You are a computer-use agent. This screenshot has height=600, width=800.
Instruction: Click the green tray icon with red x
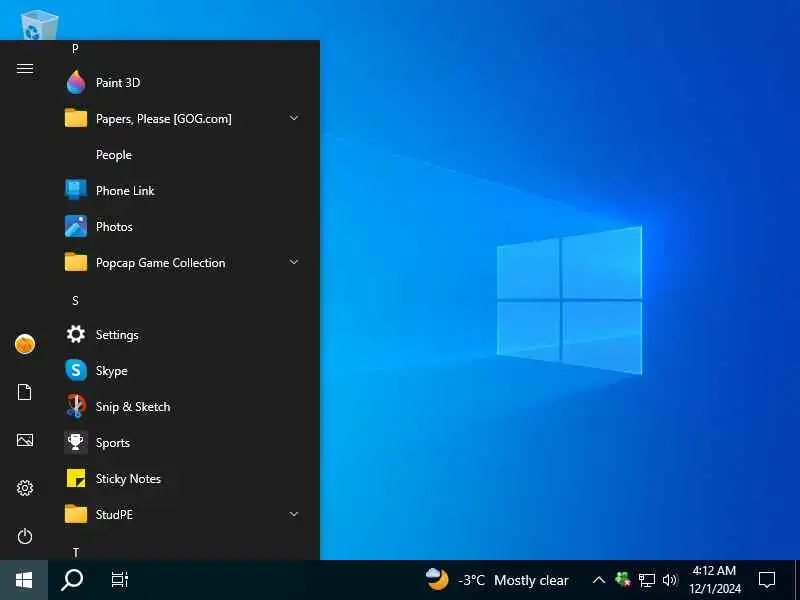click(x=623, y=580)
